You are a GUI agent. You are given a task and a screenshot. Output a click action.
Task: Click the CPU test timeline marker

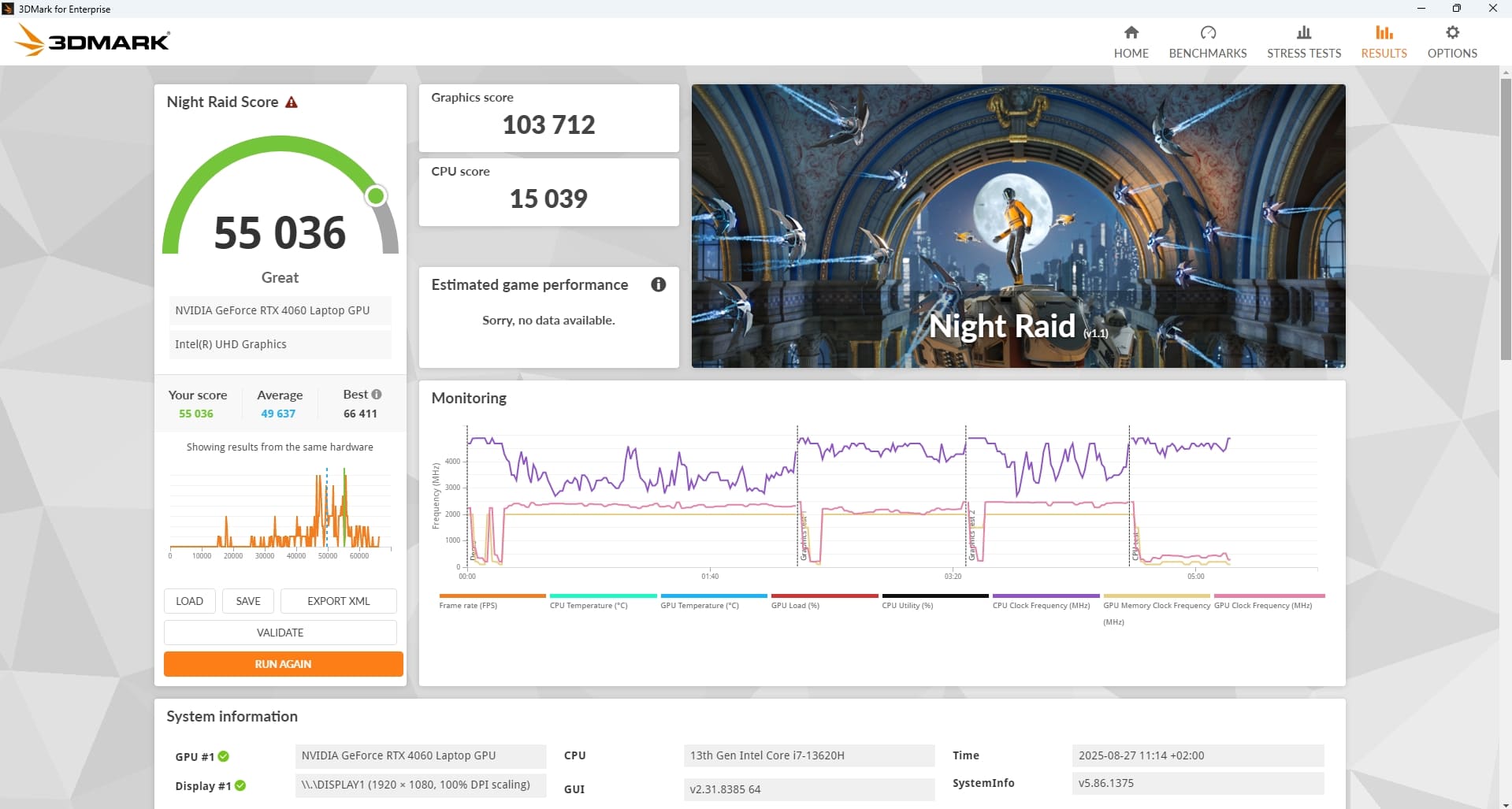coord(1135,545)
